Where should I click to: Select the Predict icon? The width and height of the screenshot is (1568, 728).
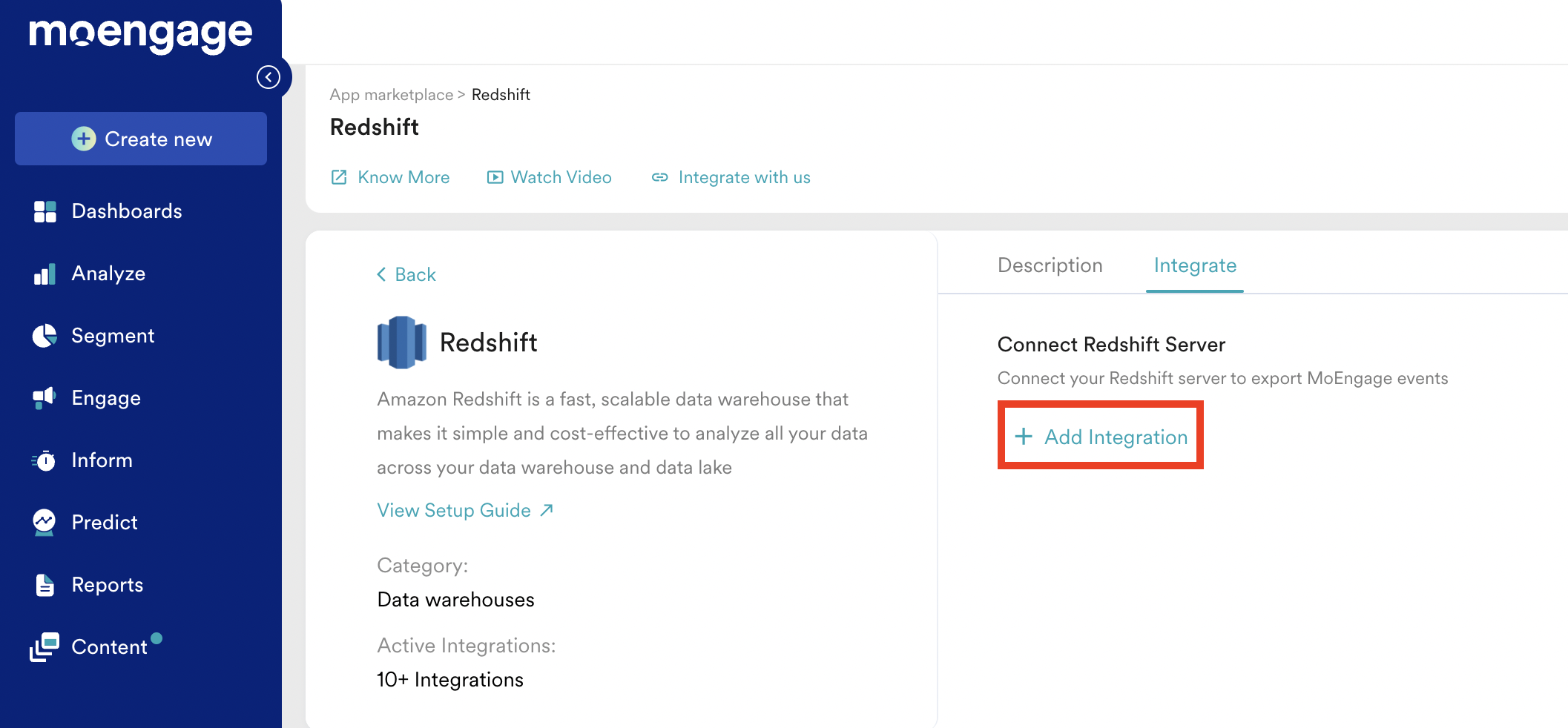point(45,522)
